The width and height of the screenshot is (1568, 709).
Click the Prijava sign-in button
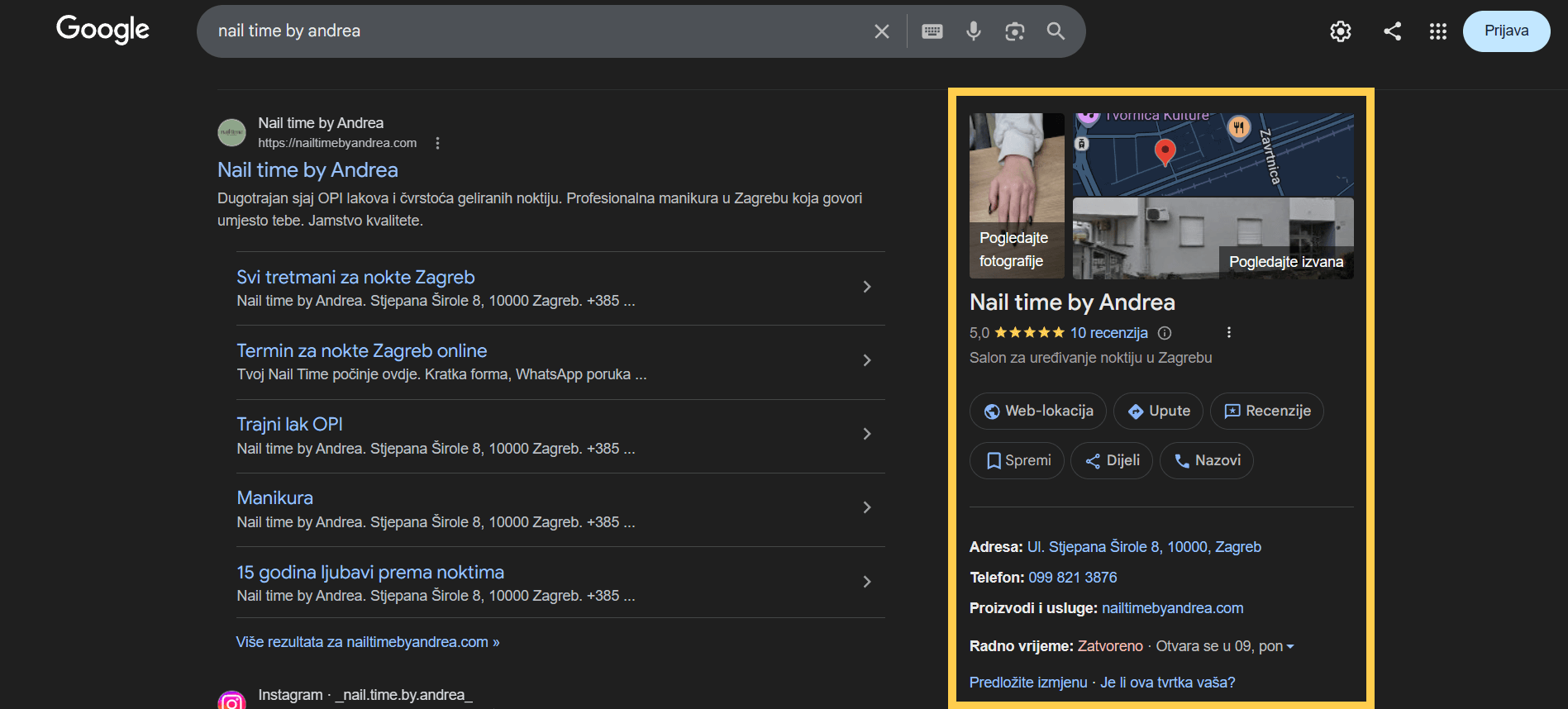coord(1506,31)
